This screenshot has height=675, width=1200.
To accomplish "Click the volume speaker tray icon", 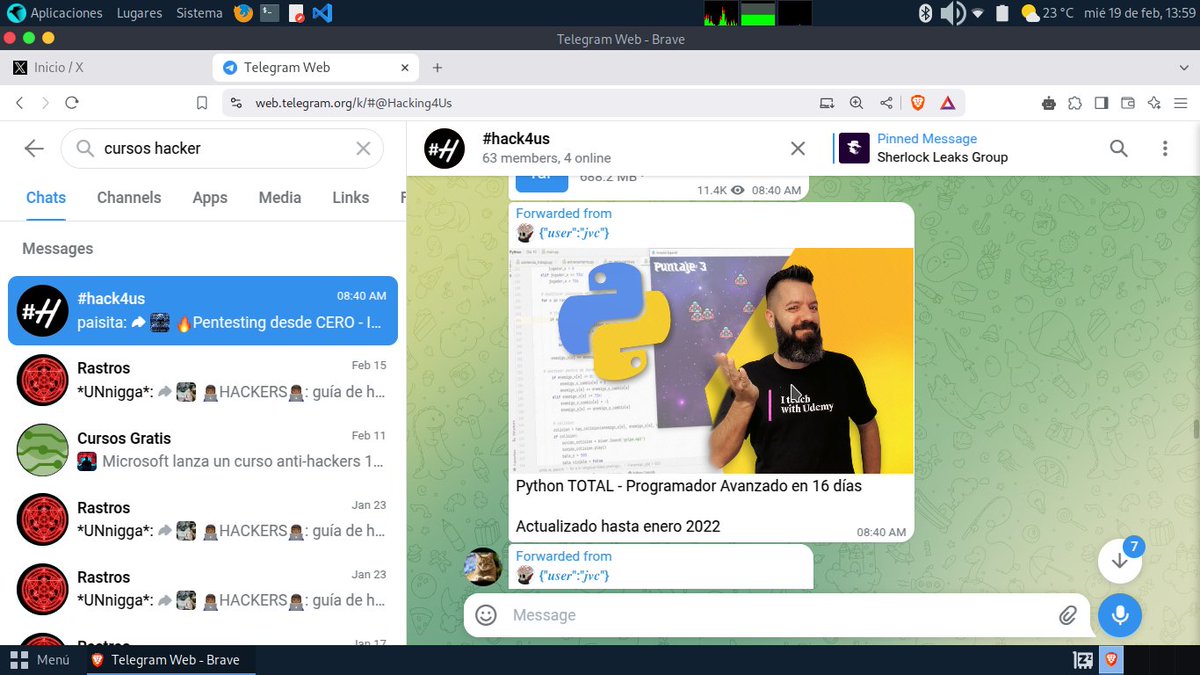I will pyautogui.click(x=952, y=13).
